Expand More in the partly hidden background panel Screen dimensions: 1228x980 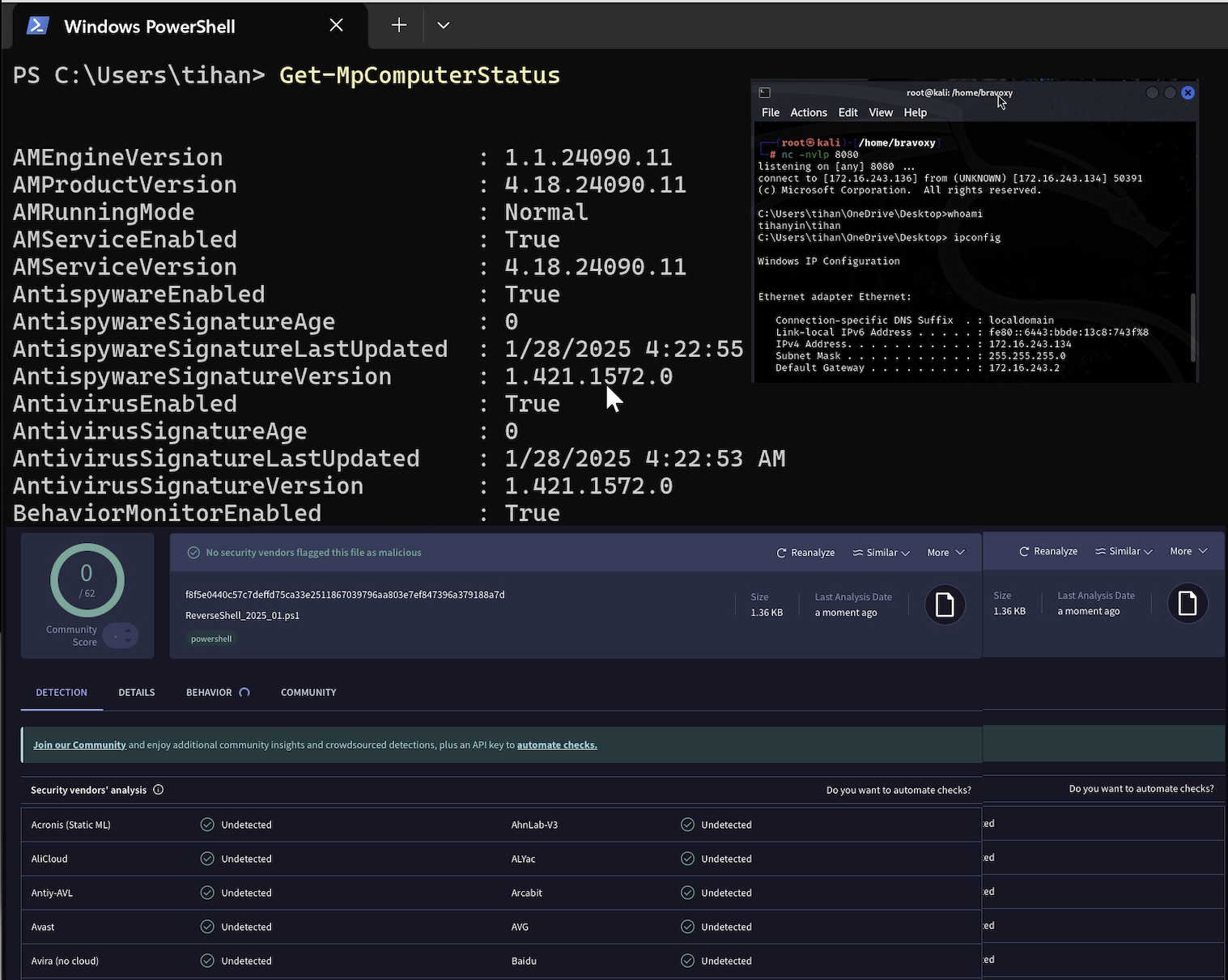click(x=1188, y=551)
